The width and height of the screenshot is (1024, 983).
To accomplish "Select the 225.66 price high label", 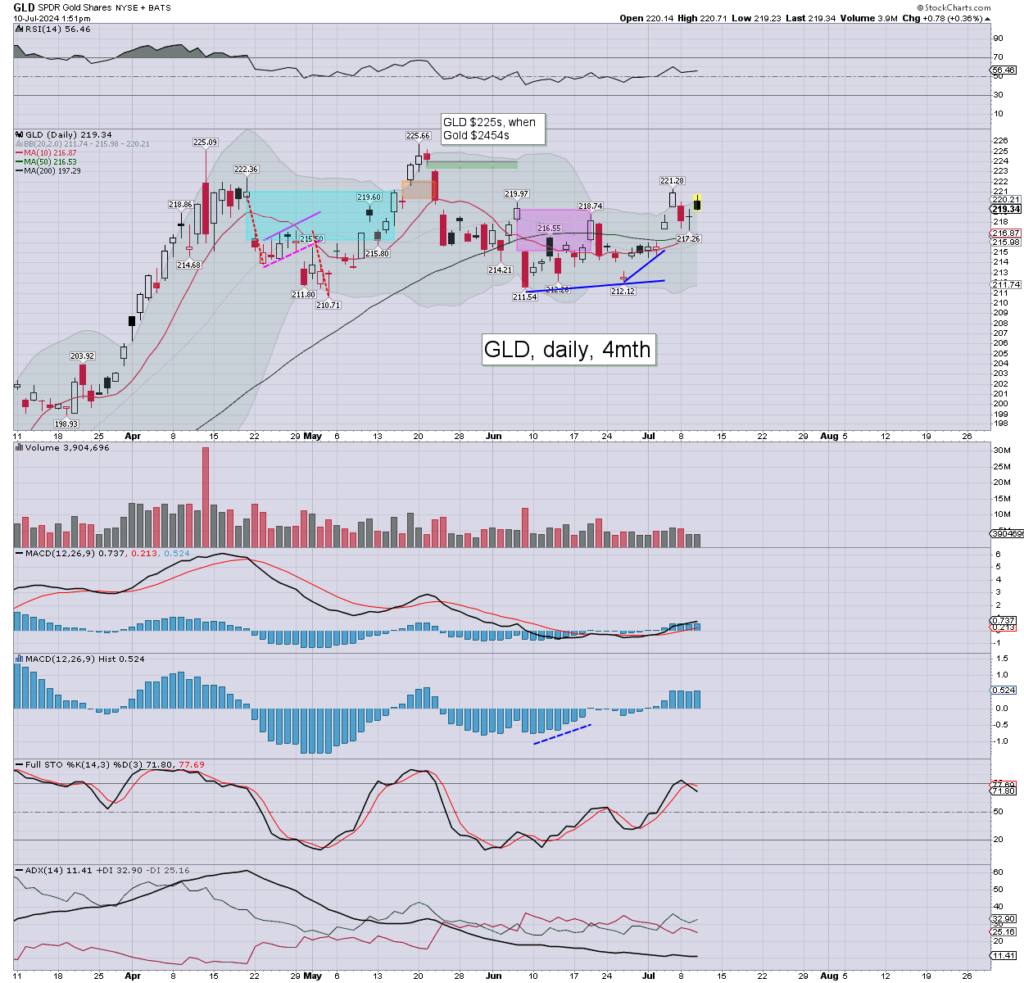I will pyautogui.click(x=418, y=135).
